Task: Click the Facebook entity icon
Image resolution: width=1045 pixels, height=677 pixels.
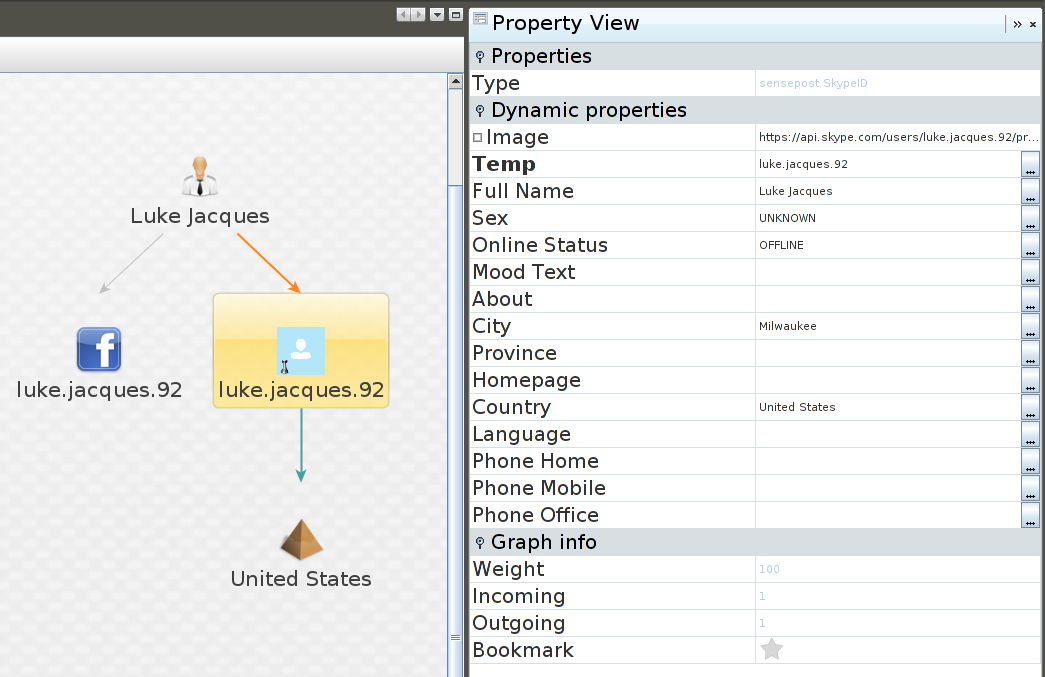Action: 99,350
